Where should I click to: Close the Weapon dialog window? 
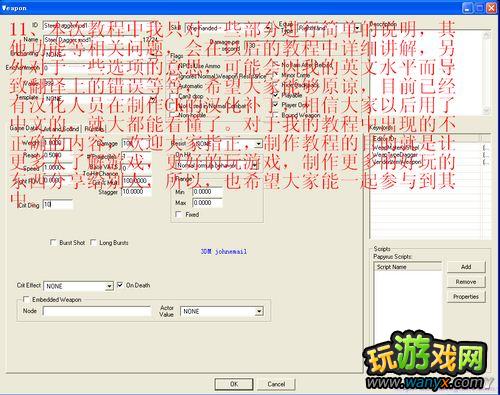click(491, 8)
